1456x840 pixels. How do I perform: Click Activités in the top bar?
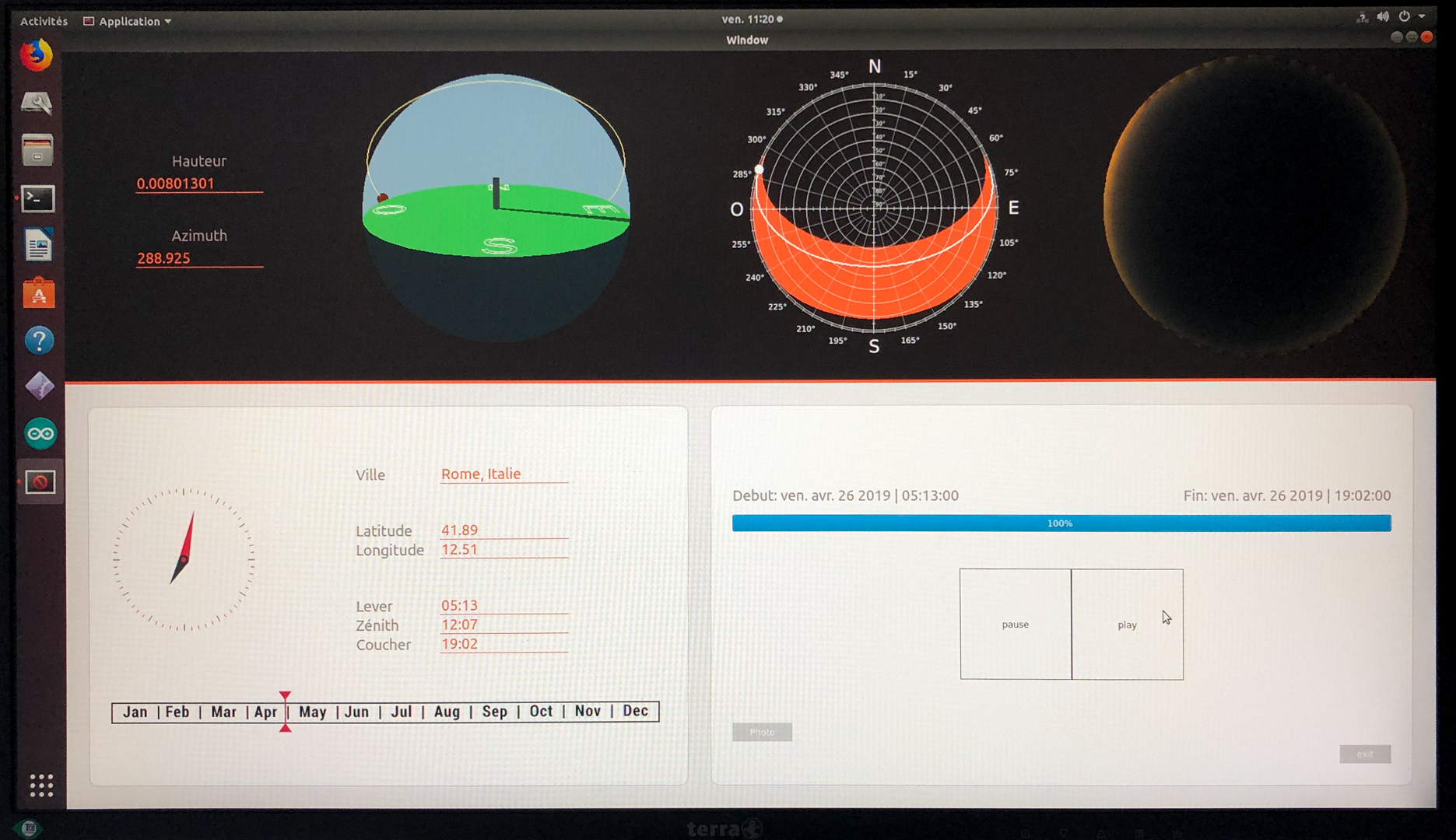44,21
